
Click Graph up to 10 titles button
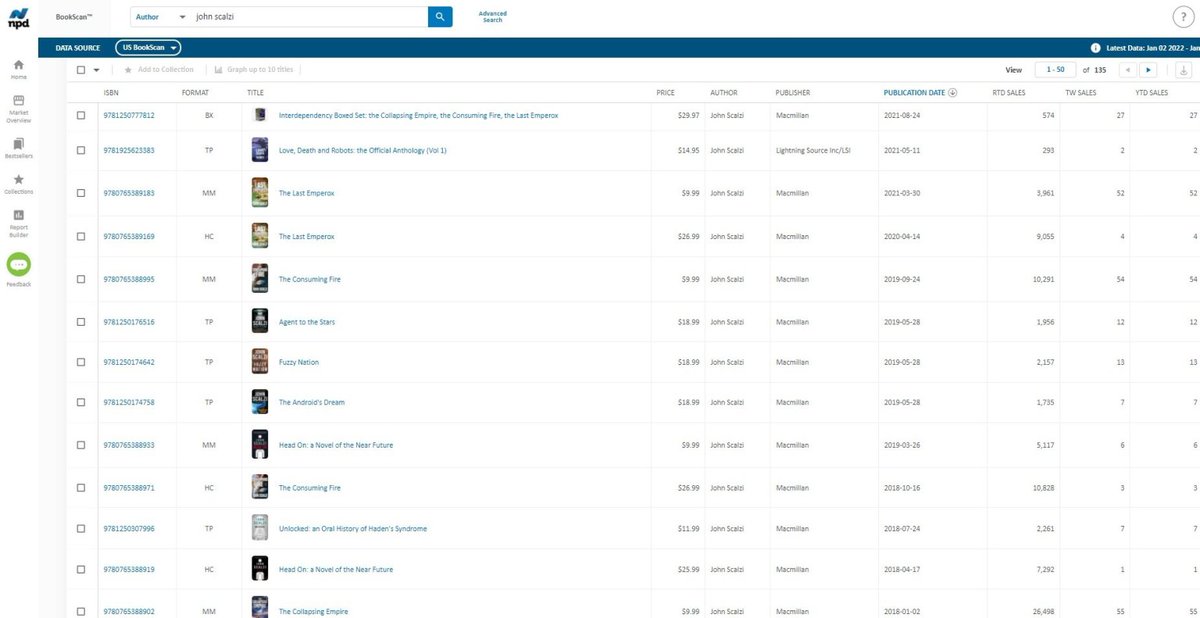(254, 70)
